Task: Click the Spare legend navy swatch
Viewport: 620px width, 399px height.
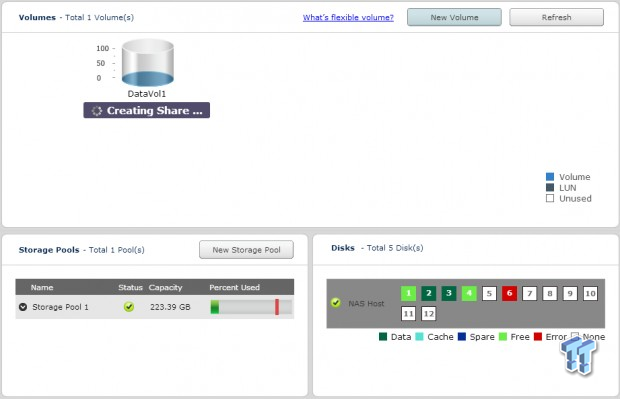Action: click(x=461, y=337)
